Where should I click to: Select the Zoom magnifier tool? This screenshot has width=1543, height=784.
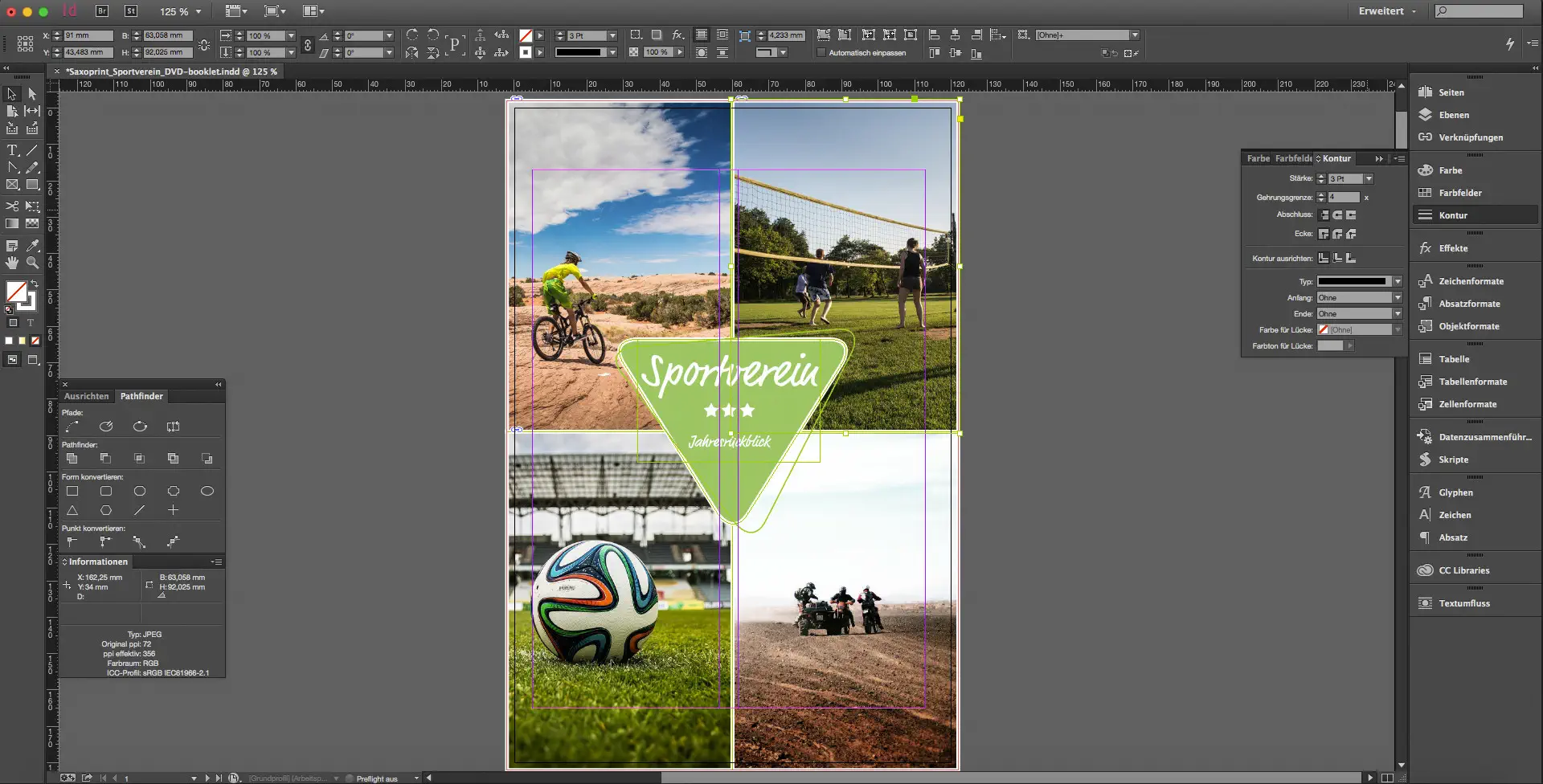(32, 263)
